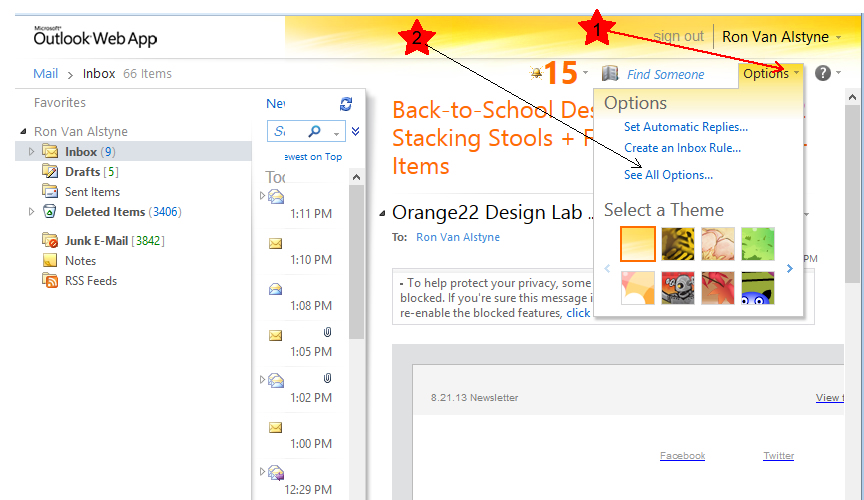Viewport: 864px width, 500px height.
Task: Choose See All Options
Action: click(668, 175)
